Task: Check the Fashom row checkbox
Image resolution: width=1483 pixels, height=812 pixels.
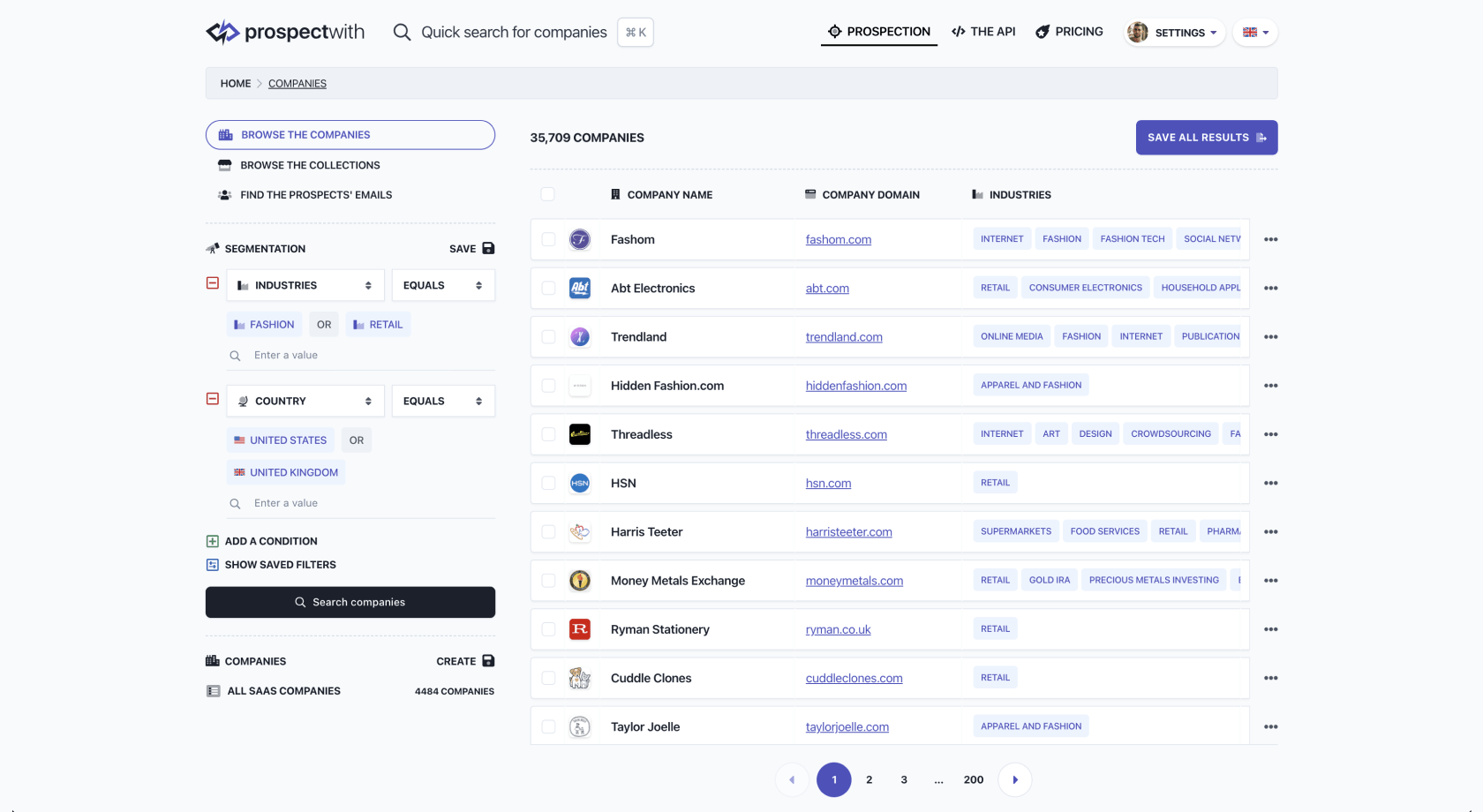Action: click(x=548, y=239)
